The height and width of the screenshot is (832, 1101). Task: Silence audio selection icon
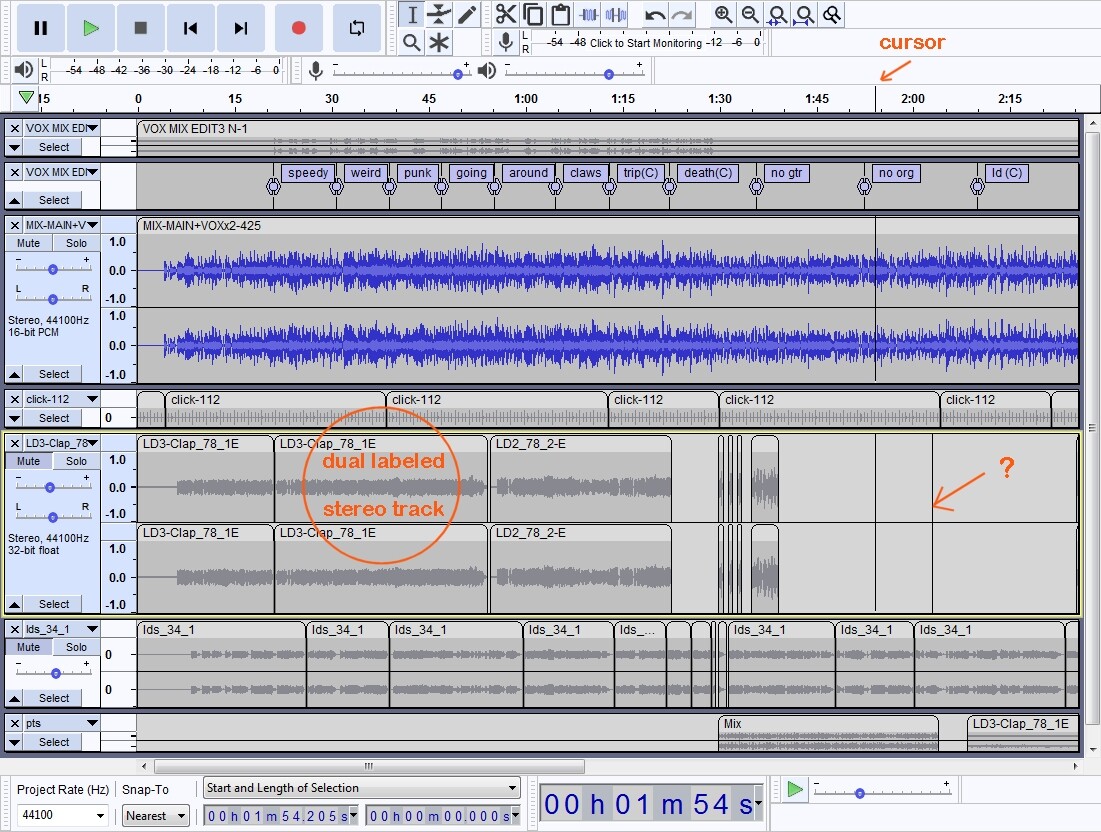(616, 15)
